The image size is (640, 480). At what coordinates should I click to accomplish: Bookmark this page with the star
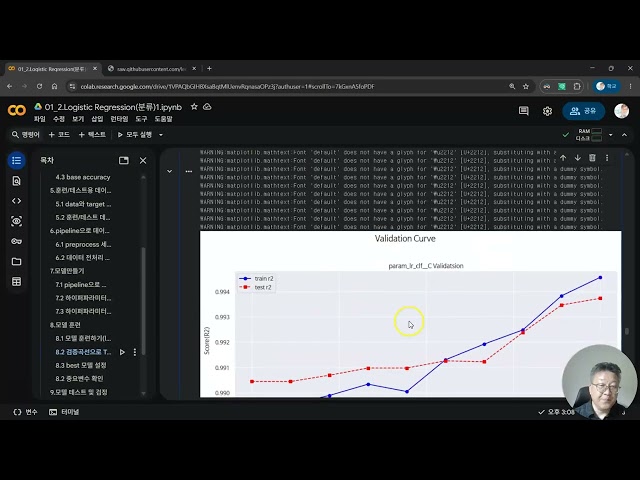tap(526, 86)
